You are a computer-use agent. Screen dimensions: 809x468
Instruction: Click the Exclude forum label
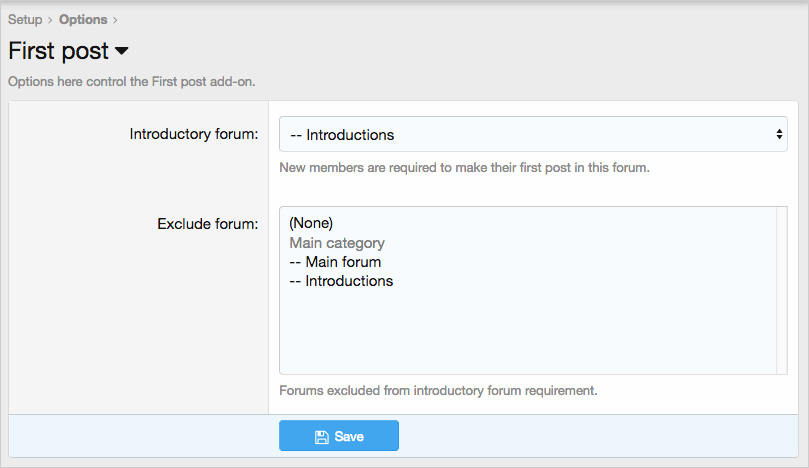point(207,224)
